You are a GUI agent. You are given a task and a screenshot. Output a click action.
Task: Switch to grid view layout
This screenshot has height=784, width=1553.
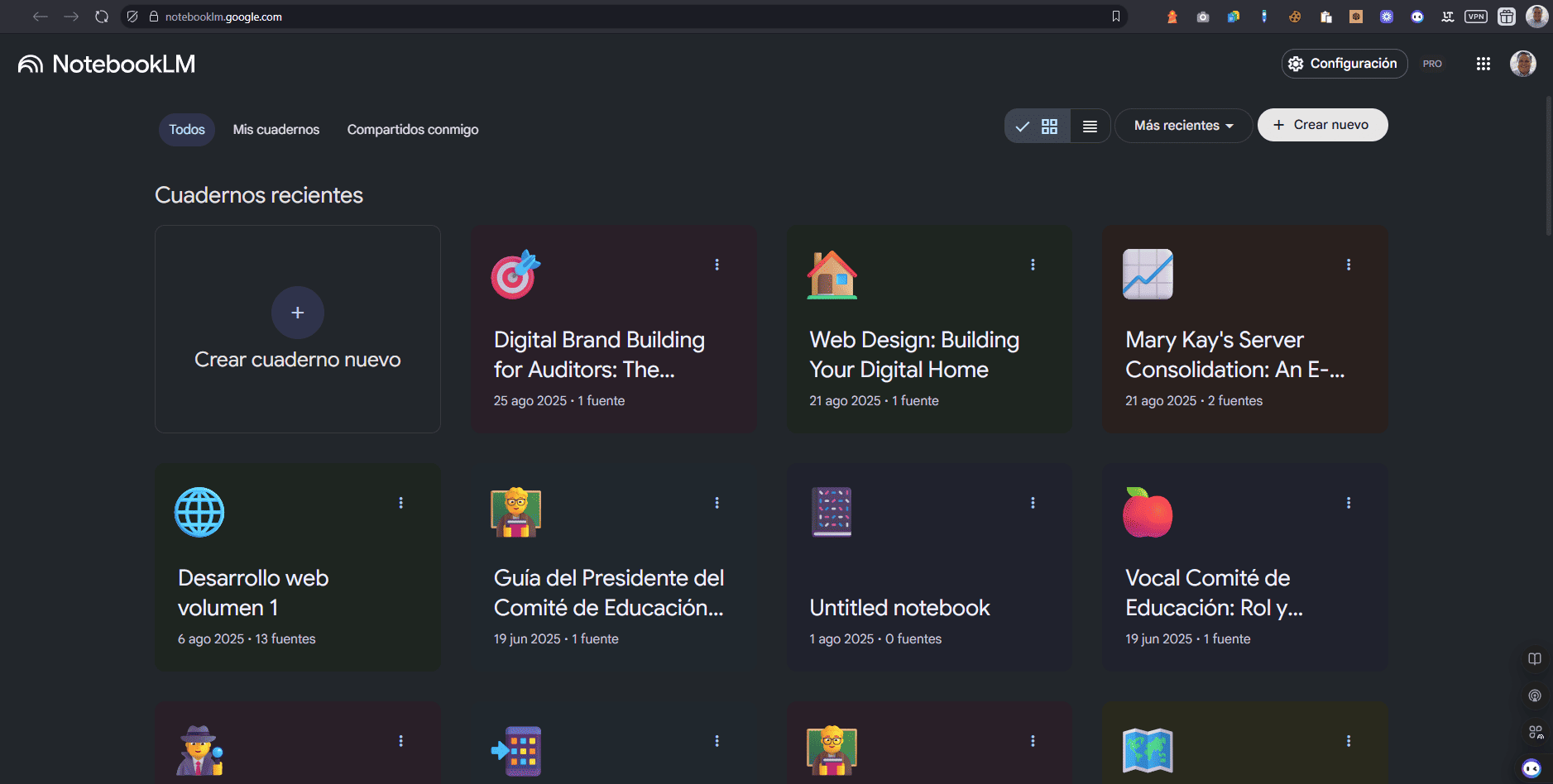(1048, 127)
